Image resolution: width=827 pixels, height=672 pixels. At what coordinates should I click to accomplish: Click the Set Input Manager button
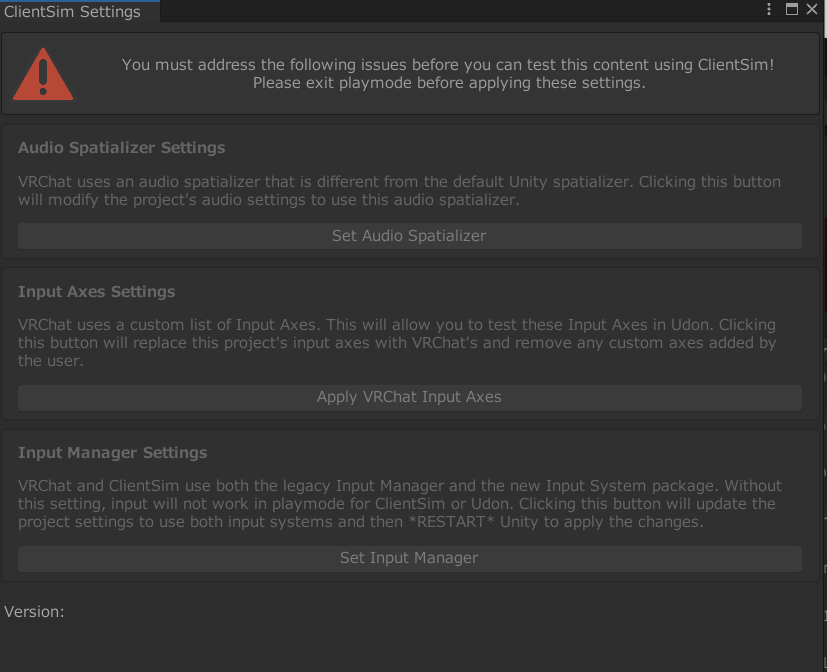pos(410,558)
